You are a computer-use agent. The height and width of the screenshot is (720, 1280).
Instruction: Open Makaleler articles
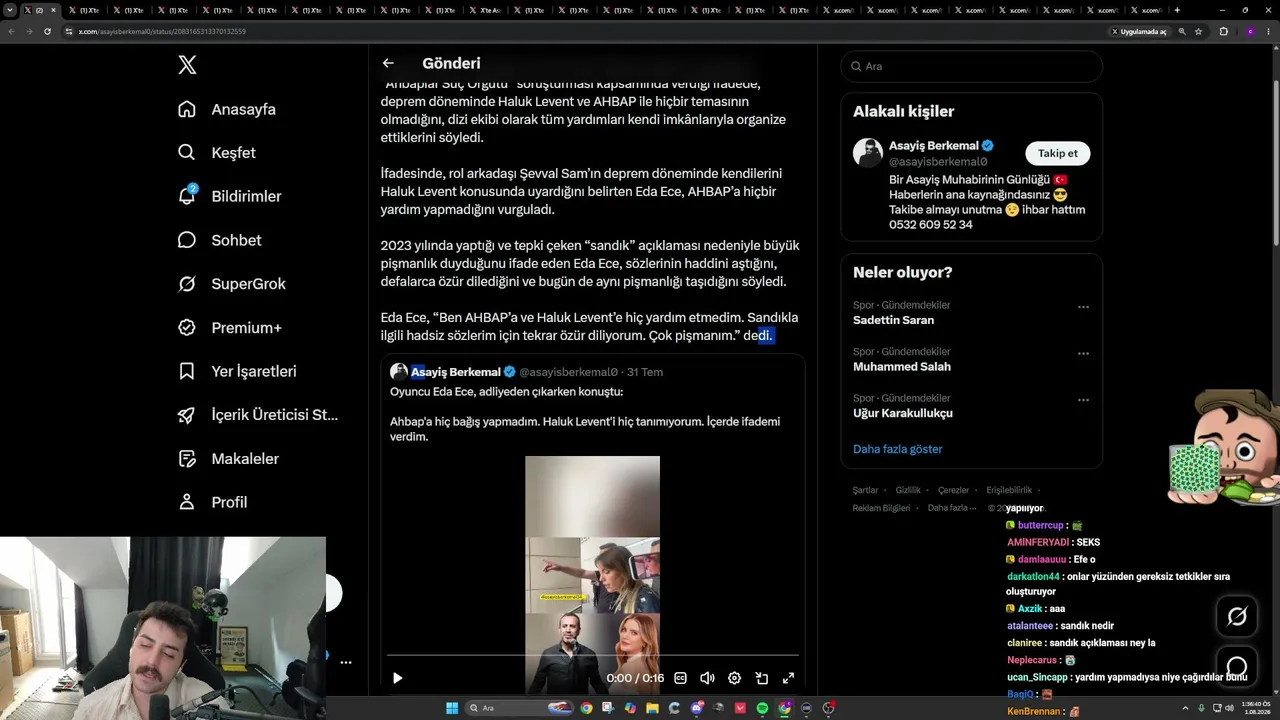coord(228,459)
